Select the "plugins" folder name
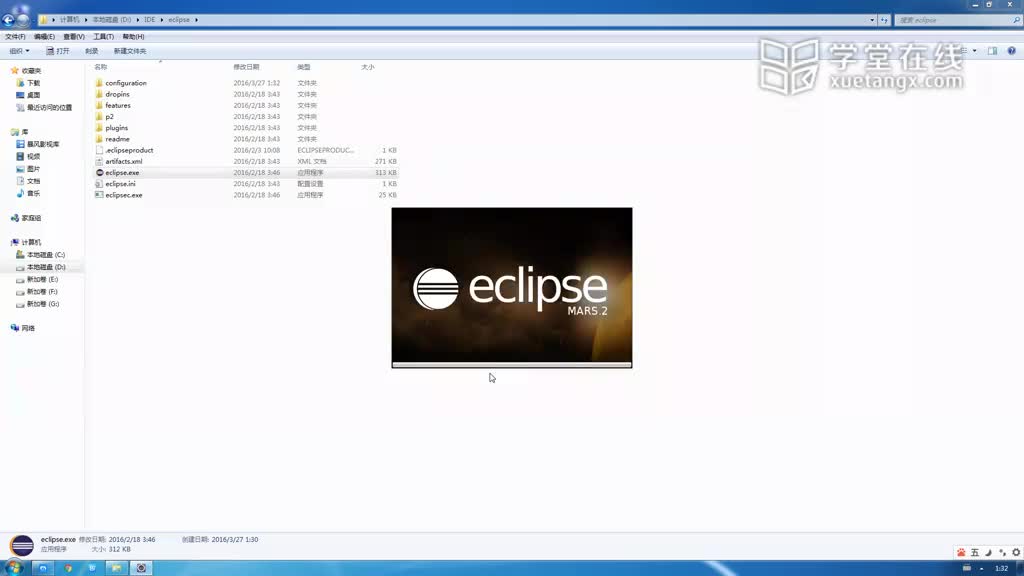Viewport: 1024px width, 576px height. pyautogui.click(x=117, y=128)
